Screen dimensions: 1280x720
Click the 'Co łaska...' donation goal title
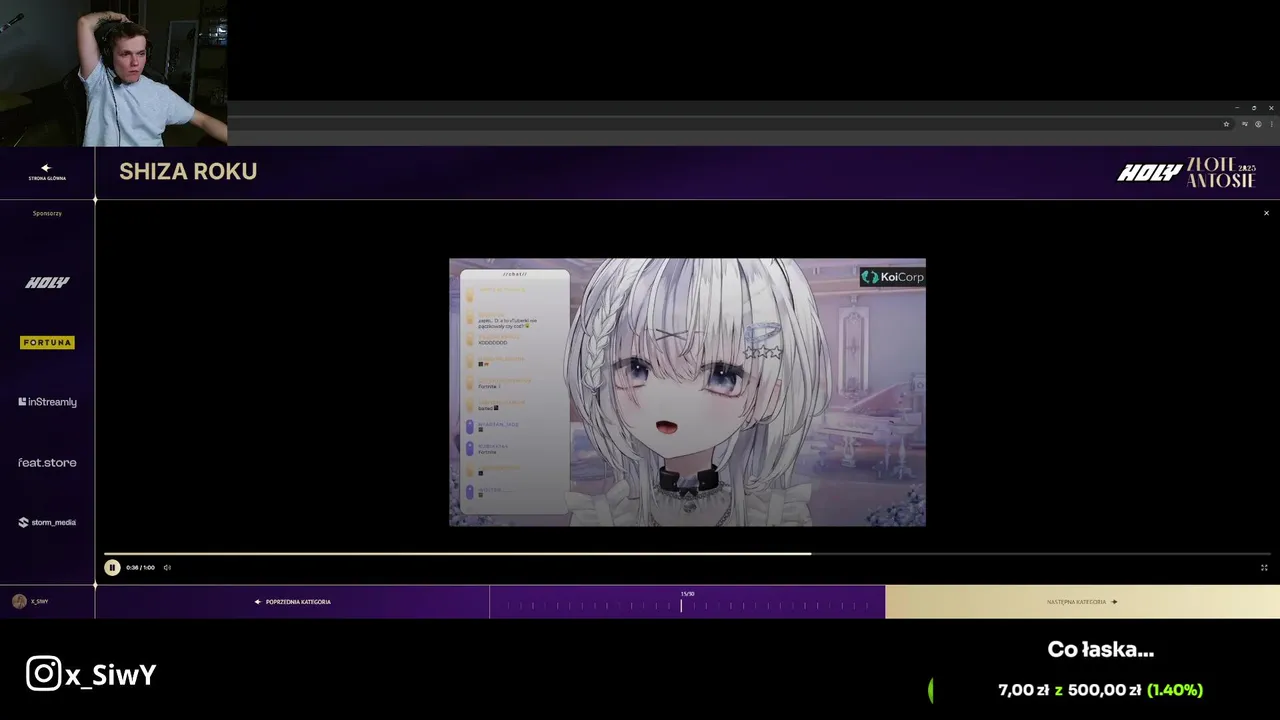pyautogui.click(x=1100, y=649)
